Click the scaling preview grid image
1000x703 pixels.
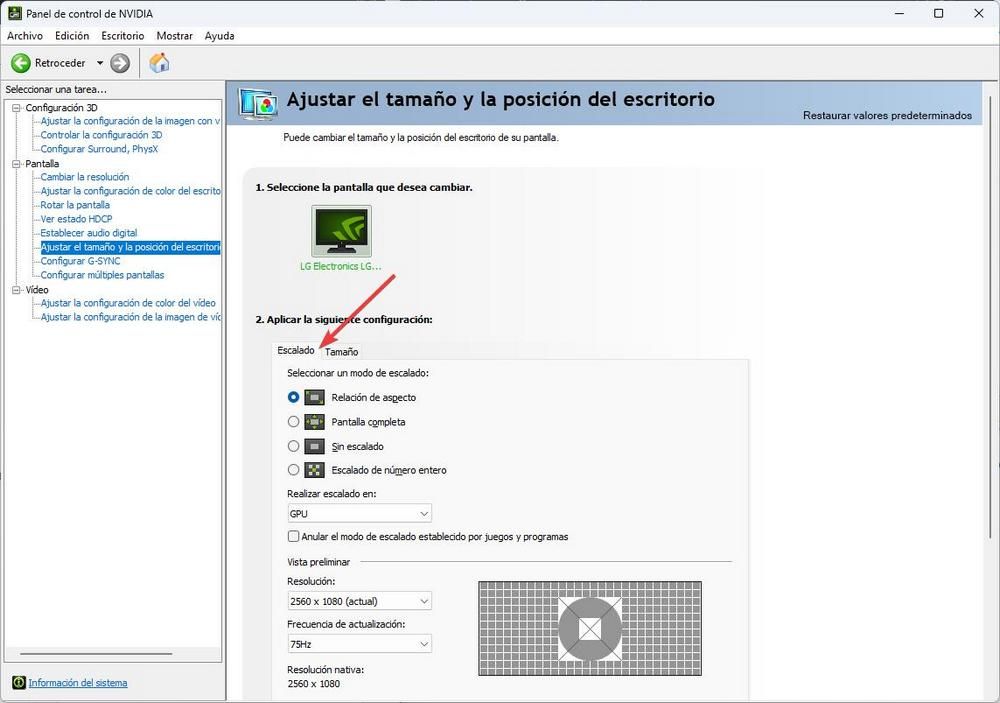click(x=590, y=628)
